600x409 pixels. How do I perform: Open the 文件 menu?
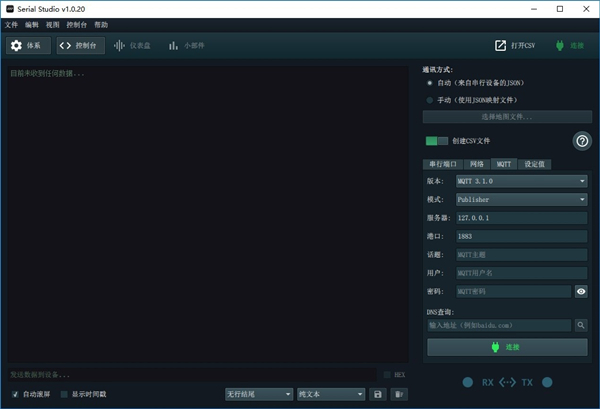(x=12, y=24)
